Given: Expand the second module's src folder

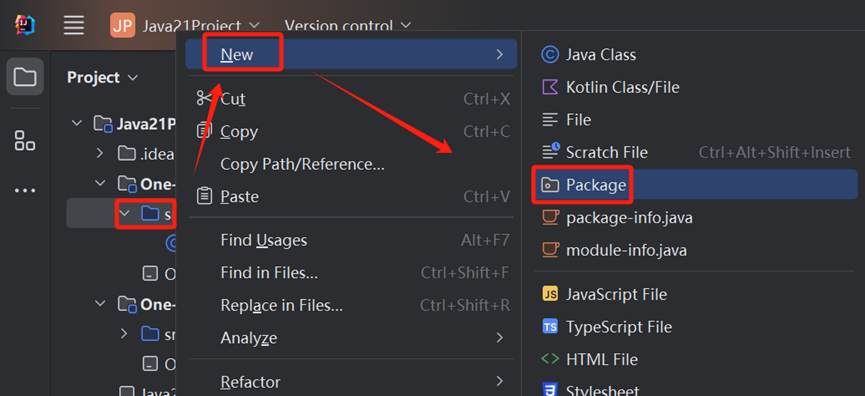Looking at the screenshot, I should 124,334.
